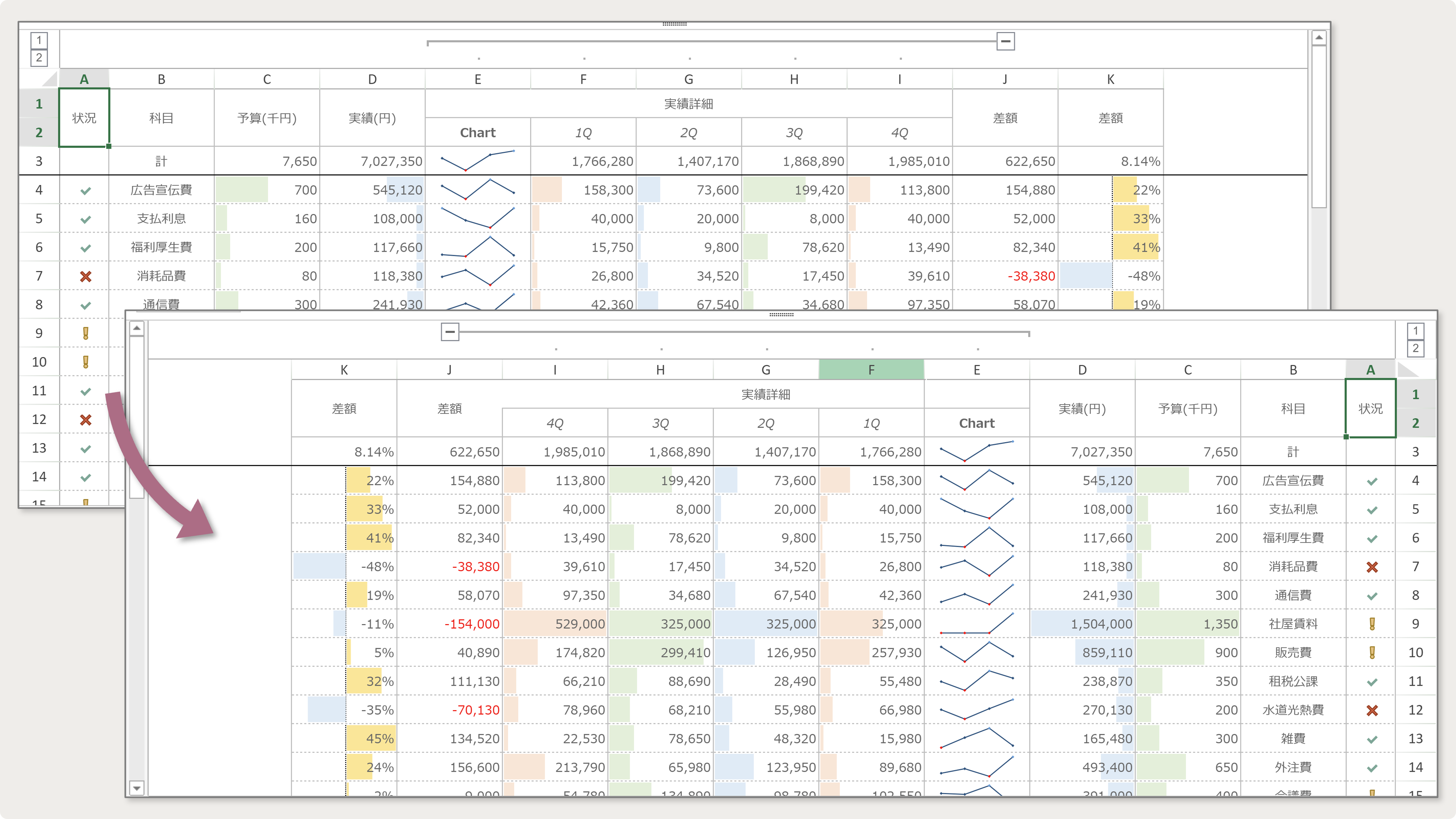Viewport: 1456px width, 819px height.
Task: Select cell -154,000 in front sheet
Action: [x=450, y=624]
